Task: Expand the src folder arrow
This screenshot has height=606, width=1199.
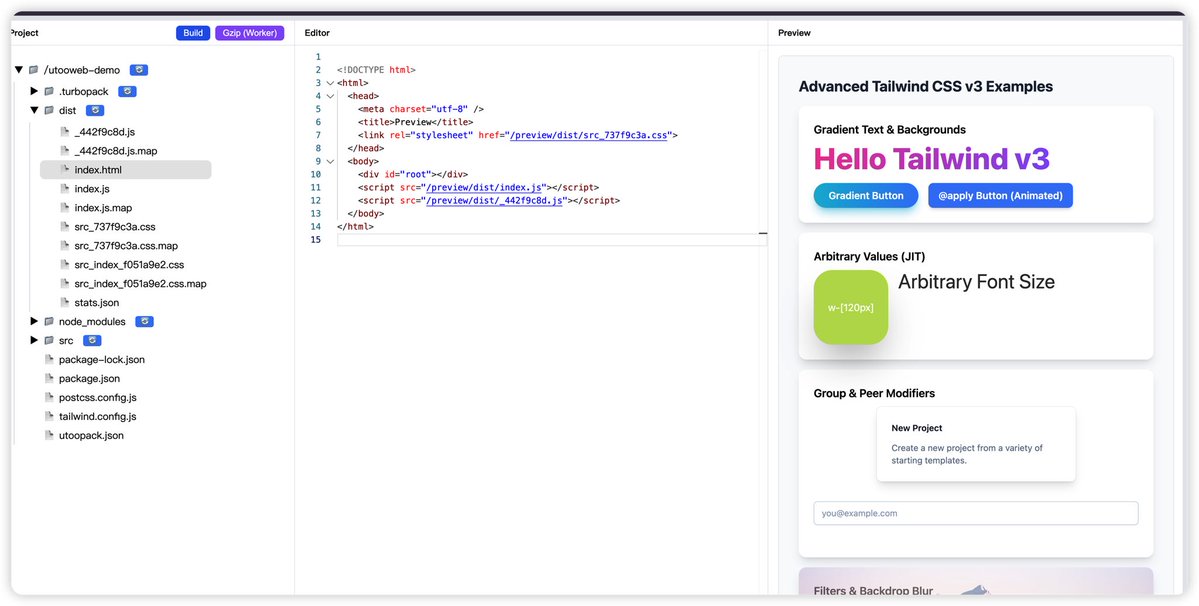Action: 34,341
